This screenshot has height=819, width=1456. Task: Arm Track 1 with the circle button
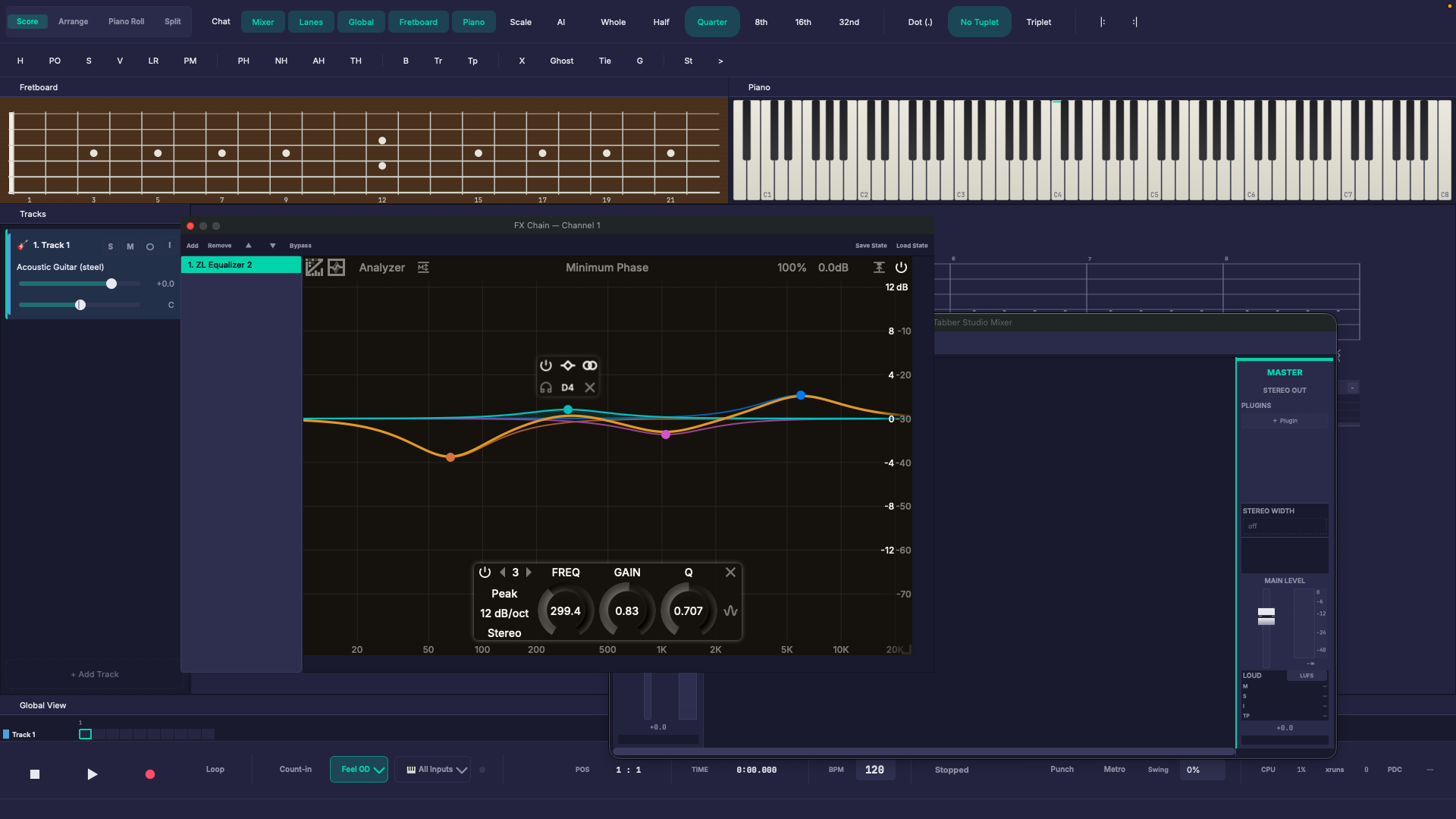150,246
